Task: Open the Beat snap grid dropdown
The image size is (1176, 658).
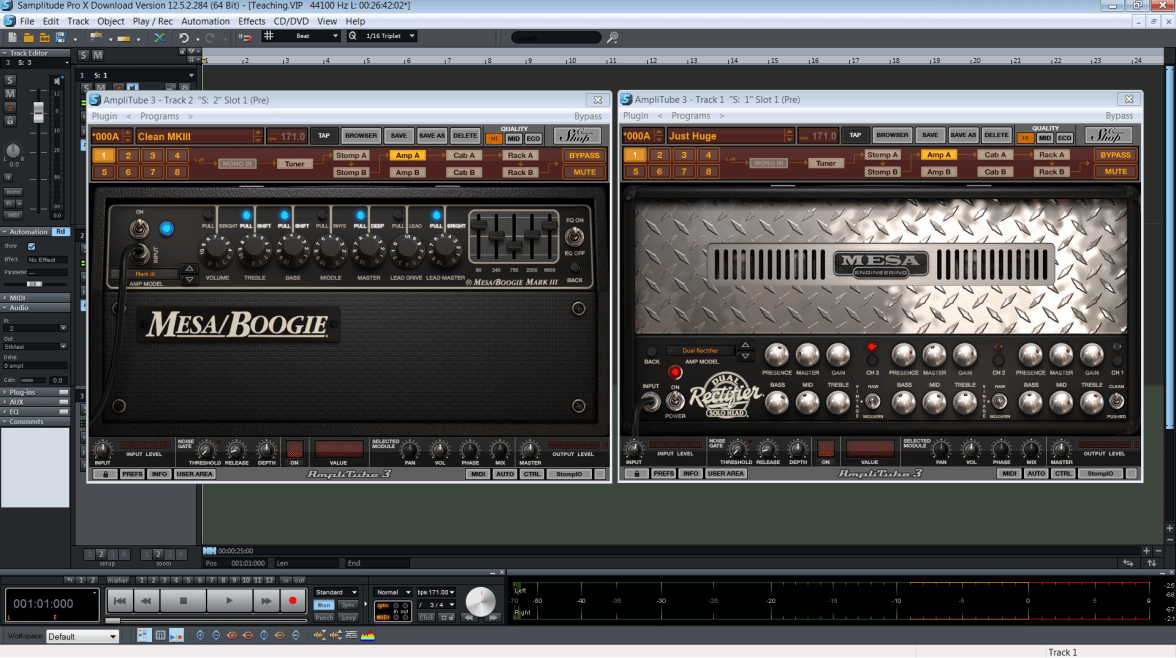Action: (x=301, y=37)
